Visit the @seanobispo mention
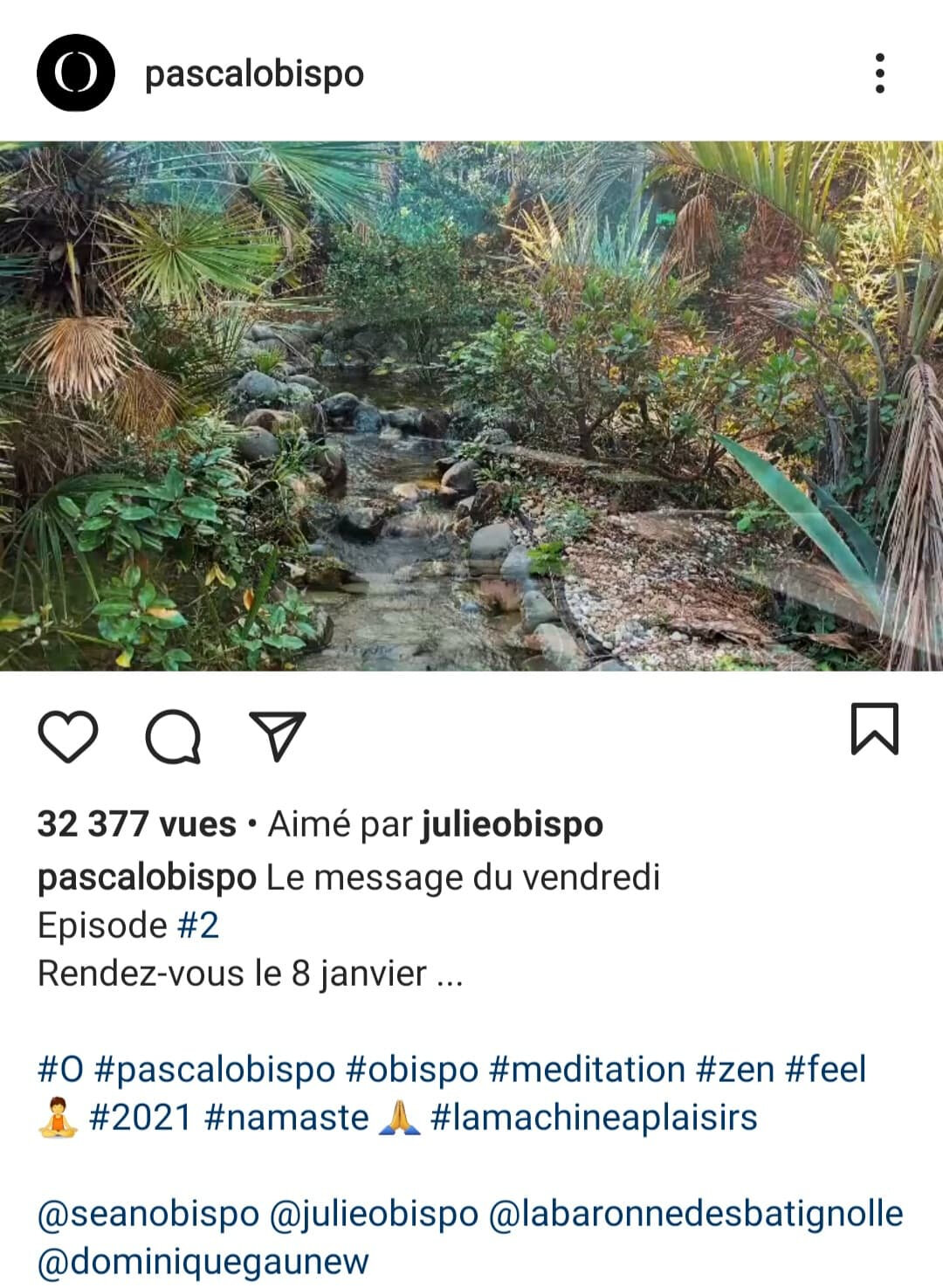 [148, 1214]
